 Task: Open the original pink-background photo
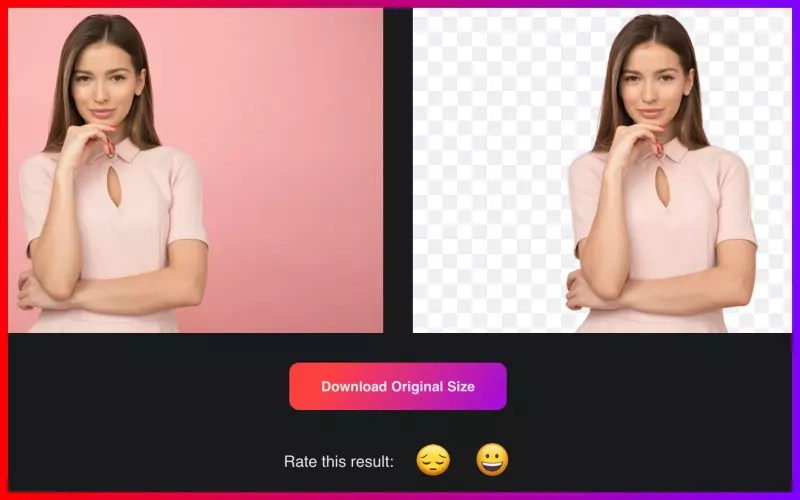[195, 170]
